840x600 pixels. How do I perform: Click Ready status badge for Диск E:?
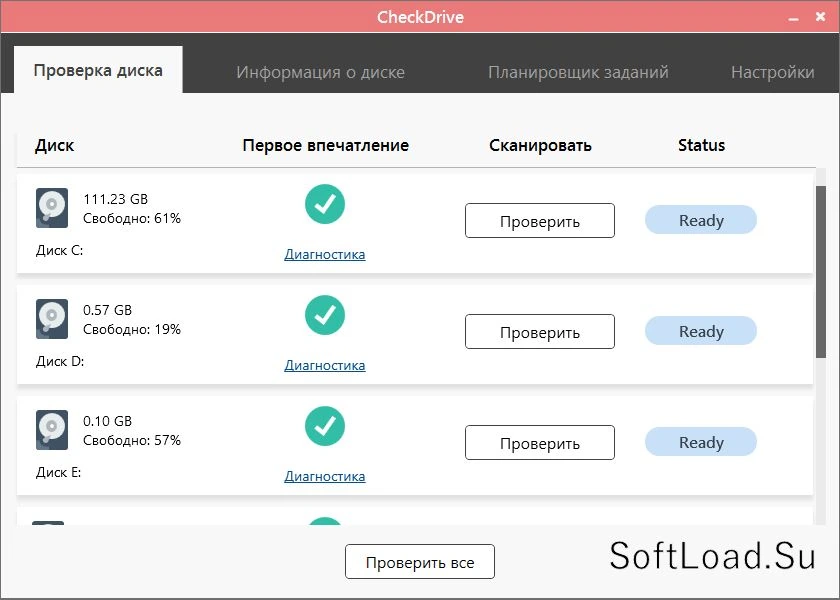(x=701, y=441)
